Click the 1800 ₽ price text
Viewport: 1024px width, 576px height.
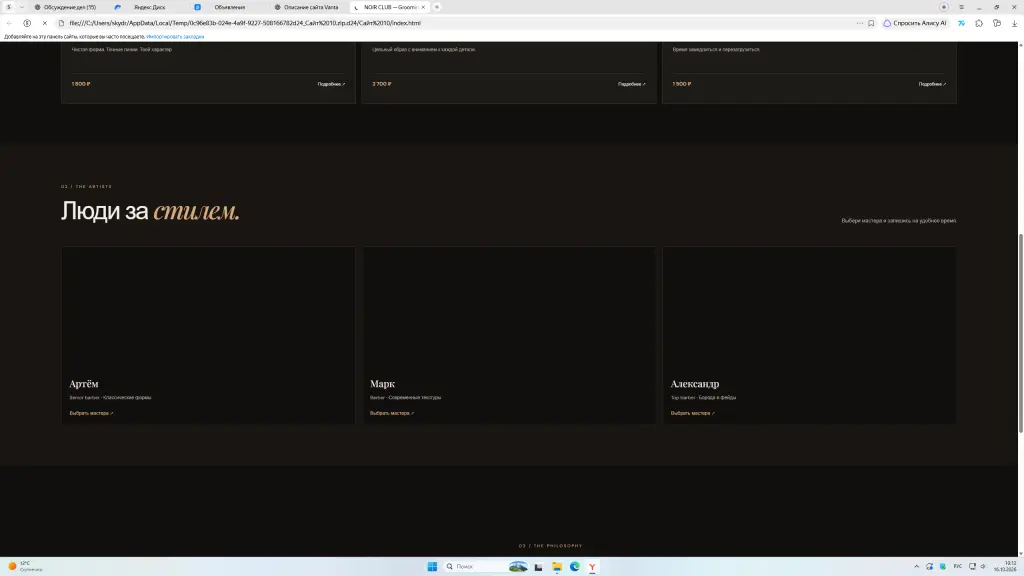[x=81, y=84]
